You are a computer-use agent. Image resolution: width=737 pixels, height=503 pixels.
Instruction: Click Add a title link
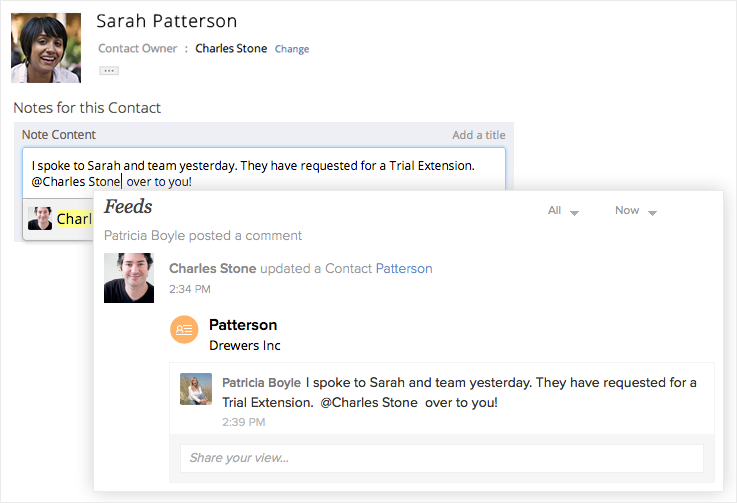478,135
